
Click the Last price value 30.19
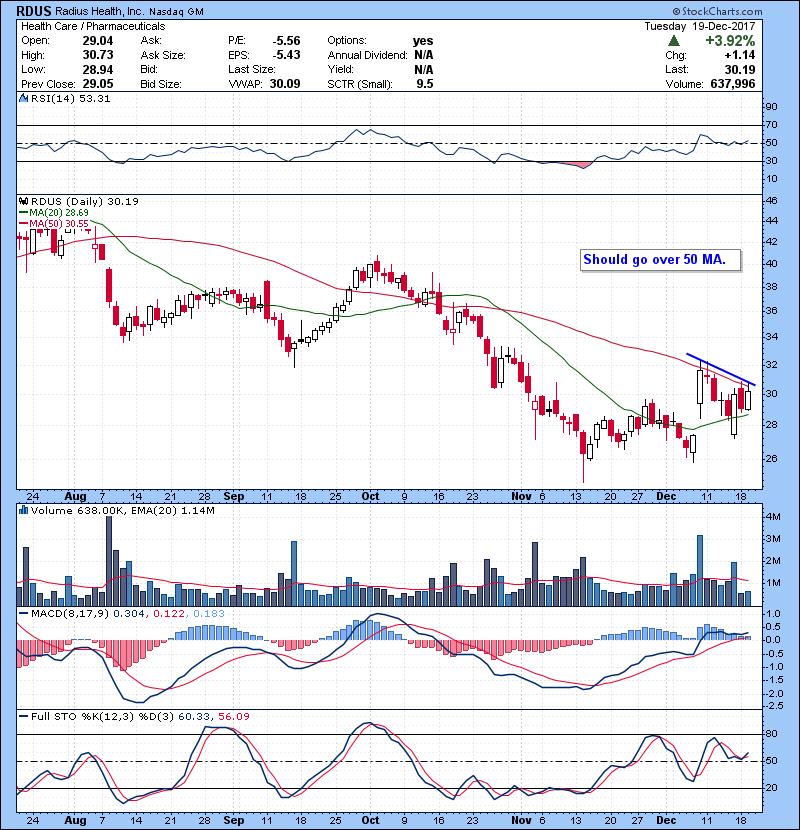click(740, 69)
